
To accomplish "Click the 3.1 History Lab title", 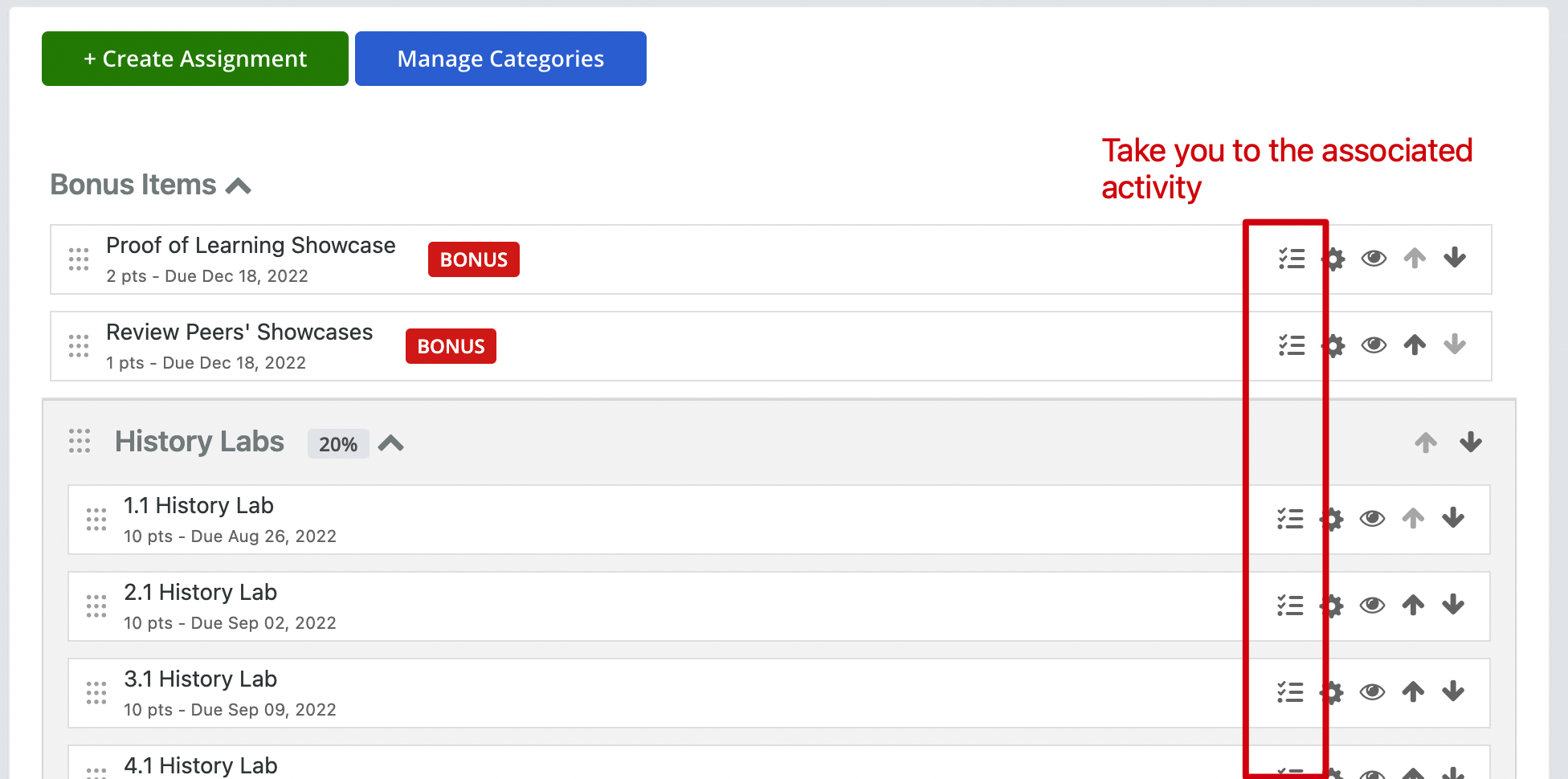I will pyautogui.click(x=200, y=679).
